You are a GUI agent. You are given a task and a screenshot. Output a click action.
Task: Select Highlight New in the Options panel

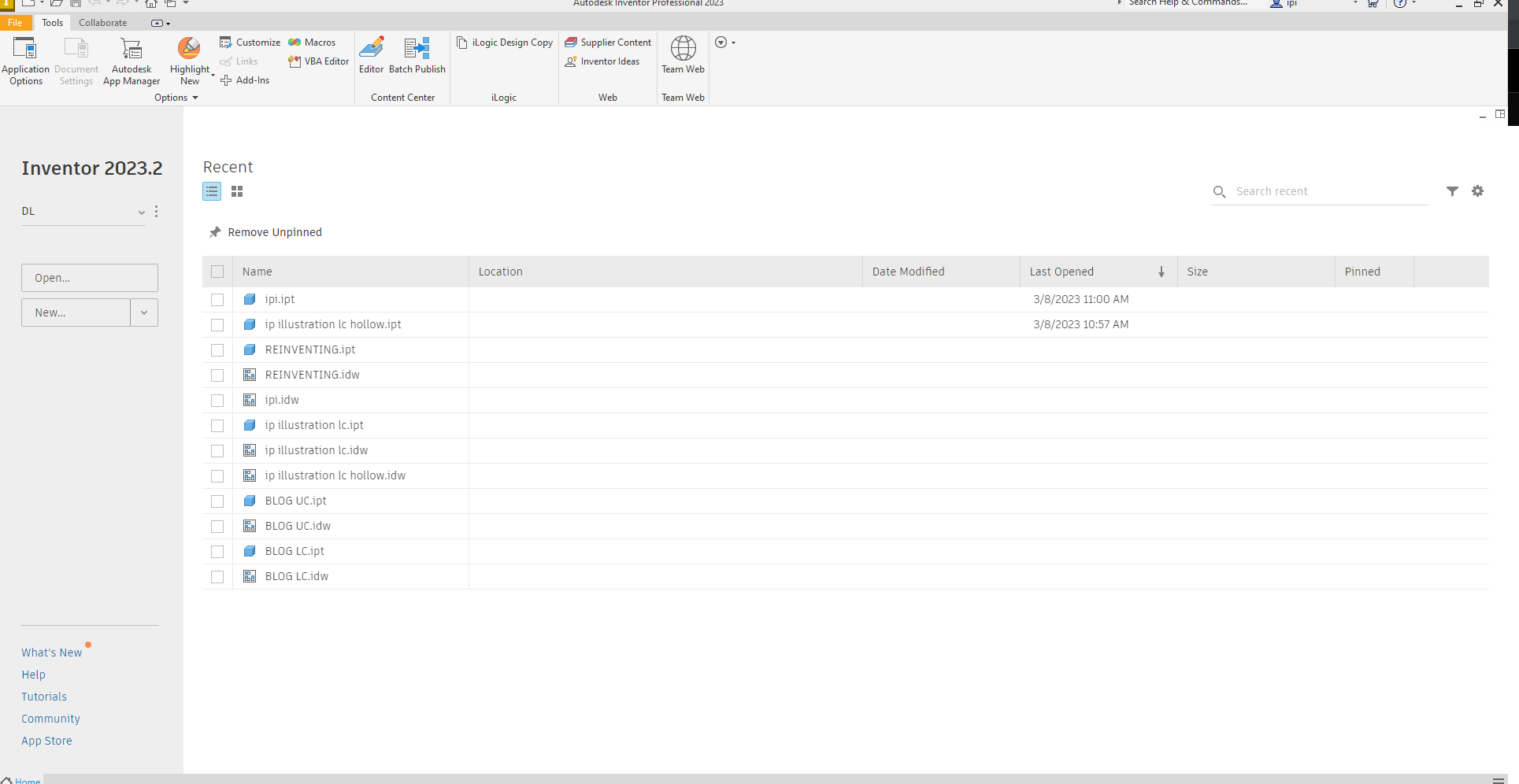(x=189, y=61)
